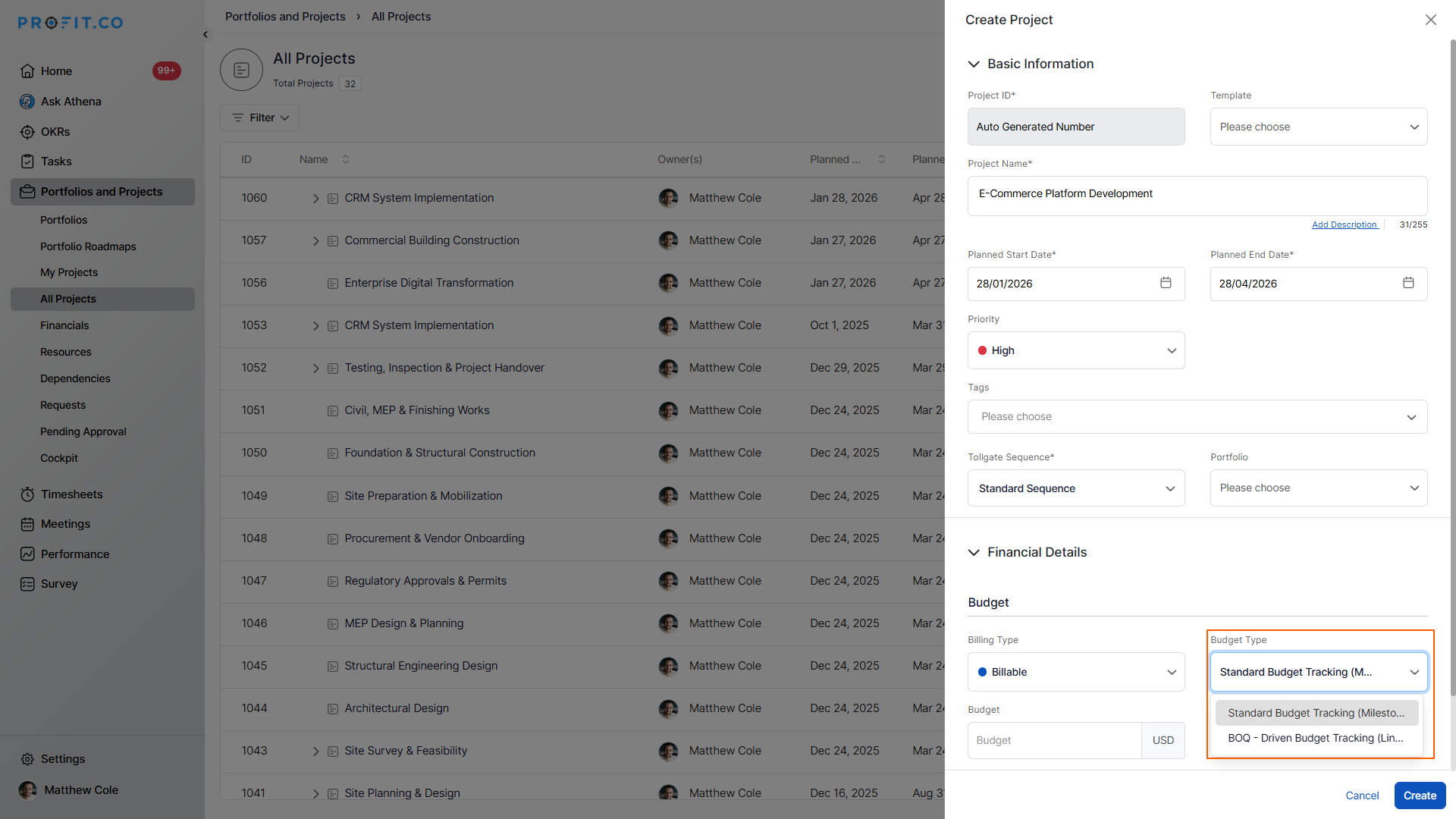Image resolution: width=1456 pixels, height=819 pixels.
Task: Click the Ask Athena sidebar icon
Action: [27, 102]
